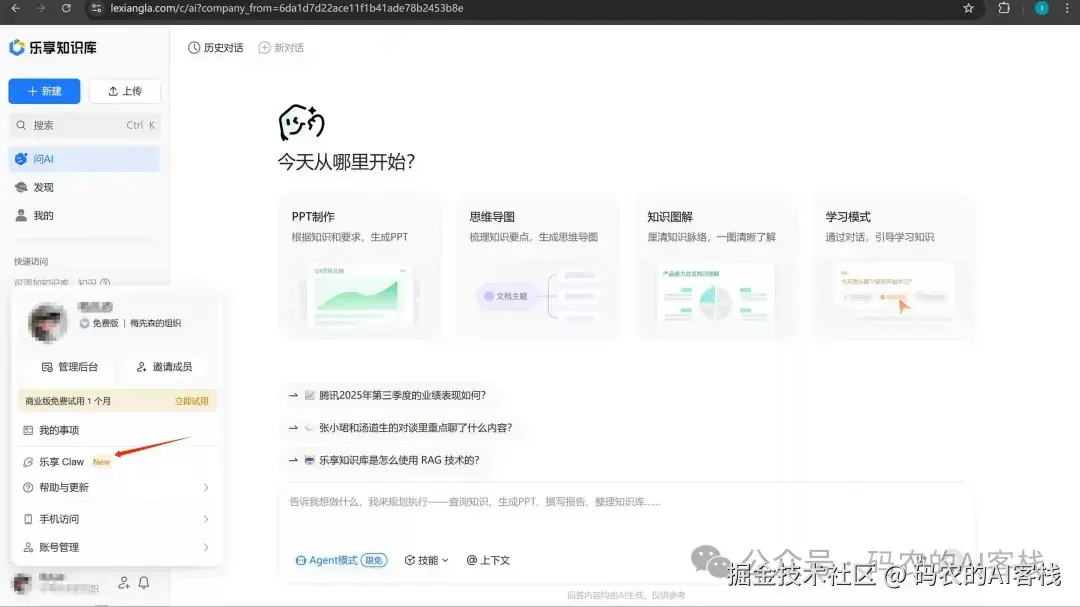Toggle Agent模式
The height and width of the screenshot is (607, 1080).
[x=341, y=560]
